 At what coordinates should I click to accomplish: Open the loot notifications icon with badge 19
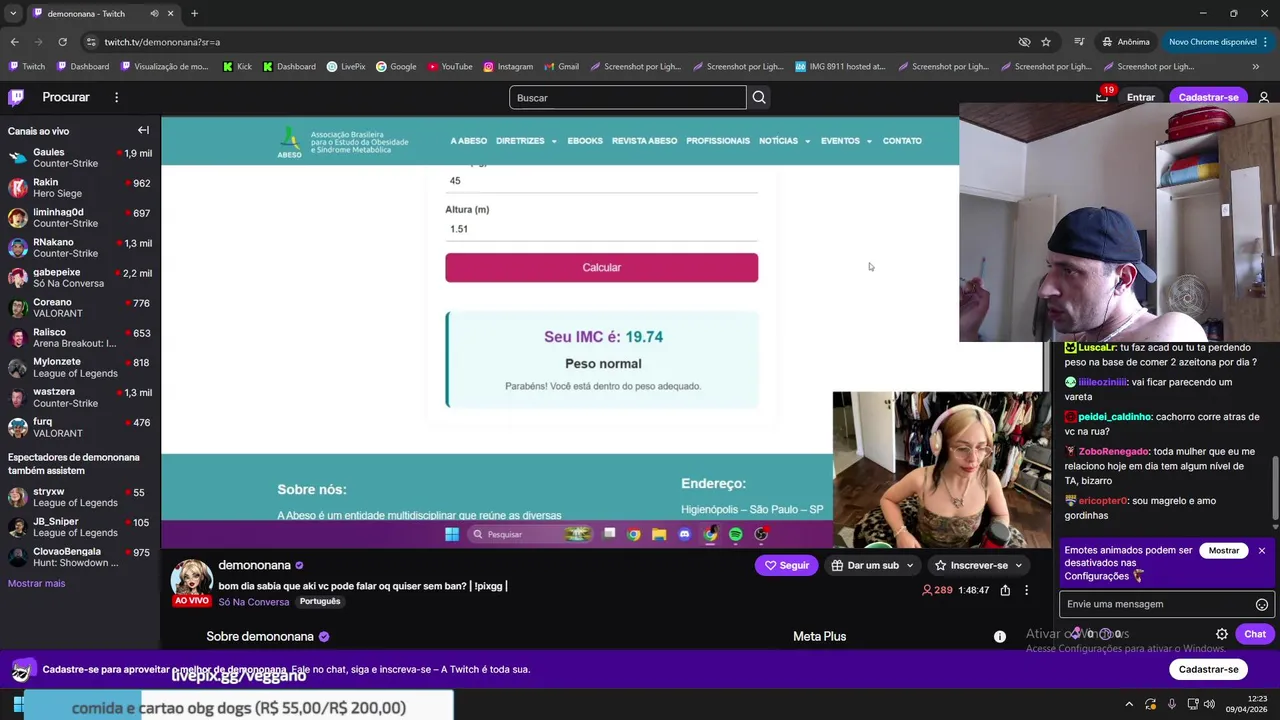1102,97
